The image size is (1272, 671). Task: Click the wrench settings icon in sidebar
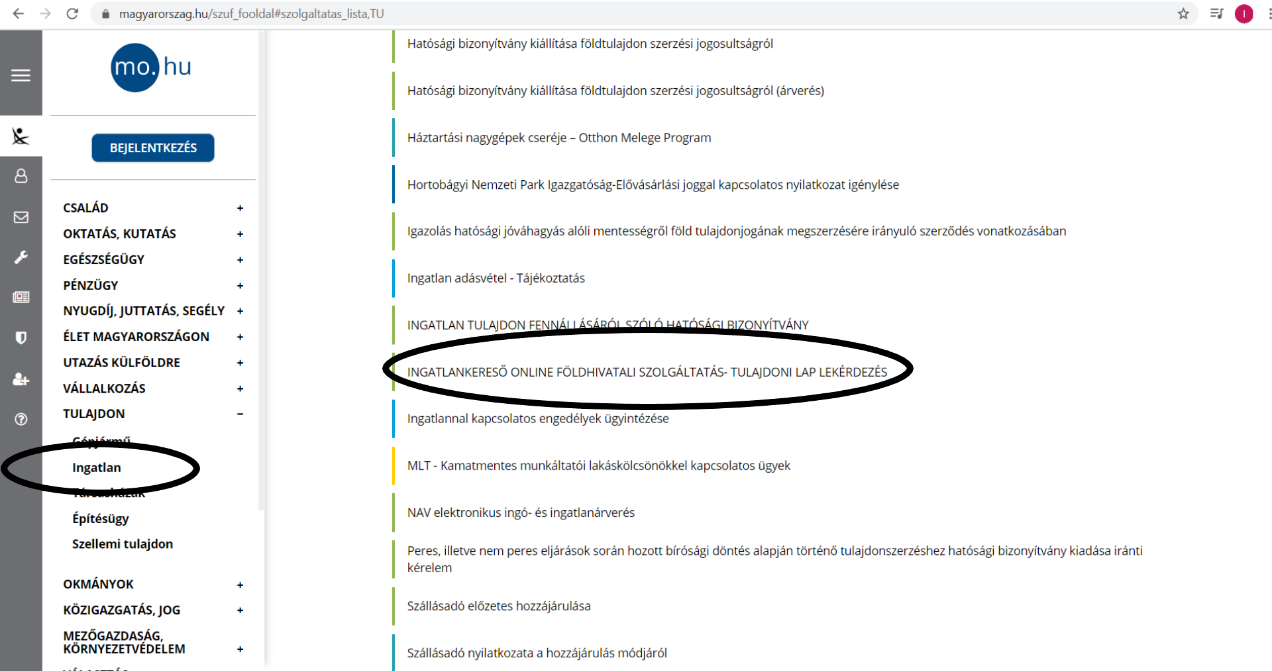(x=20, y=257)
